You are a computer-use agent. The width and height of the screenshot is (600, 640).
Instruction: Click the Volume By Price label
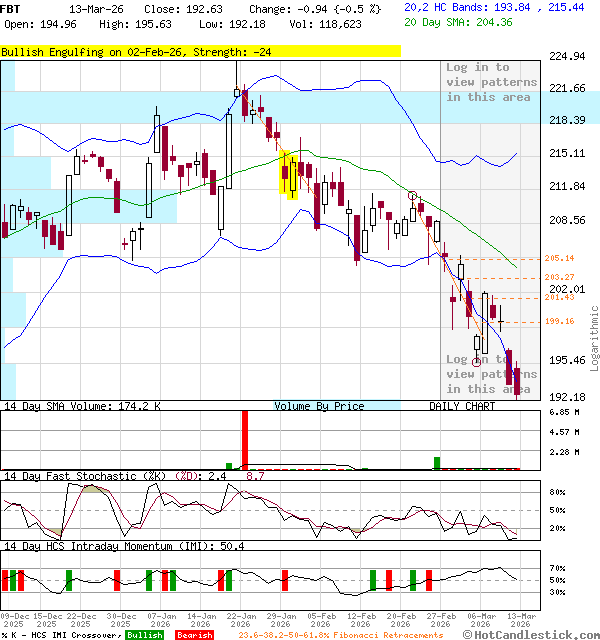point(319,406)
